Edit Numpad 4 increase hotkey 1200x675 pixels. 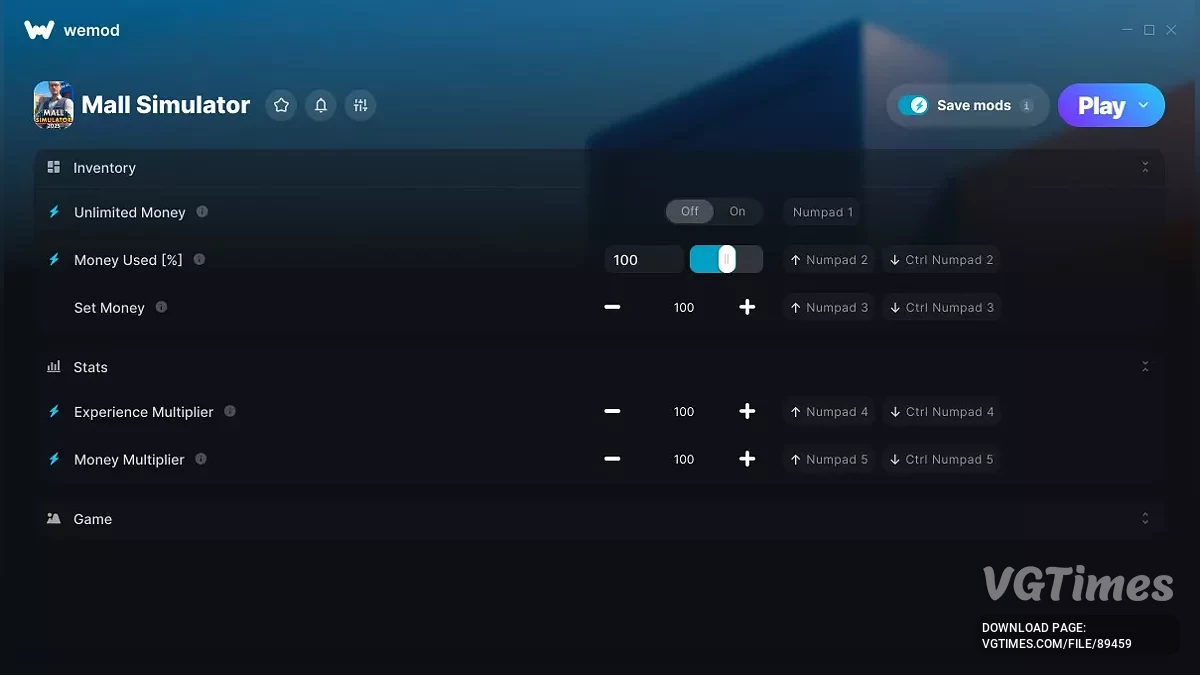click(829, 412)
